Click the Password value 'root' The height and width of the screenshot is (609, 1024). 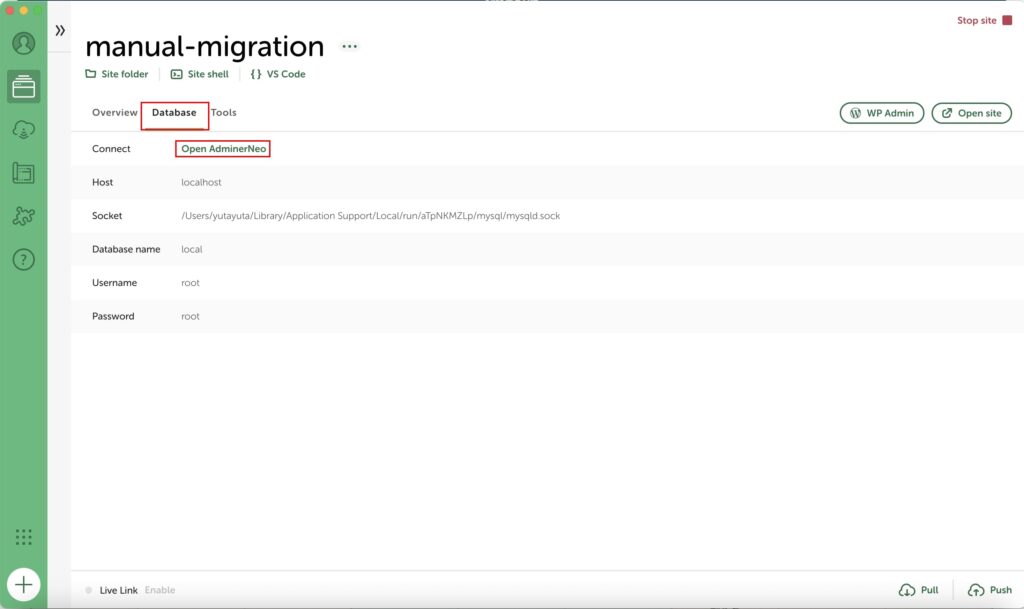point(190,316)
